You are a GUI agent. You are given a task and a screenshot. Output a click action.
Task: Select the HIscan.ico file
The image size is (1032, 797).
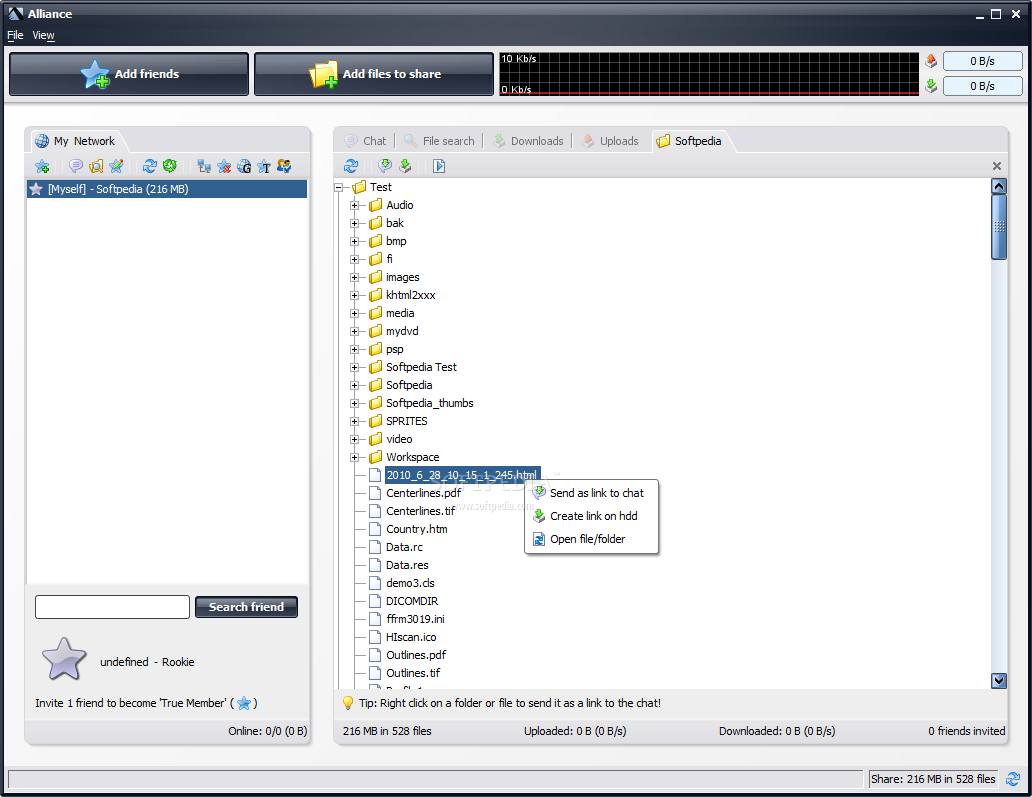point(411,637)
